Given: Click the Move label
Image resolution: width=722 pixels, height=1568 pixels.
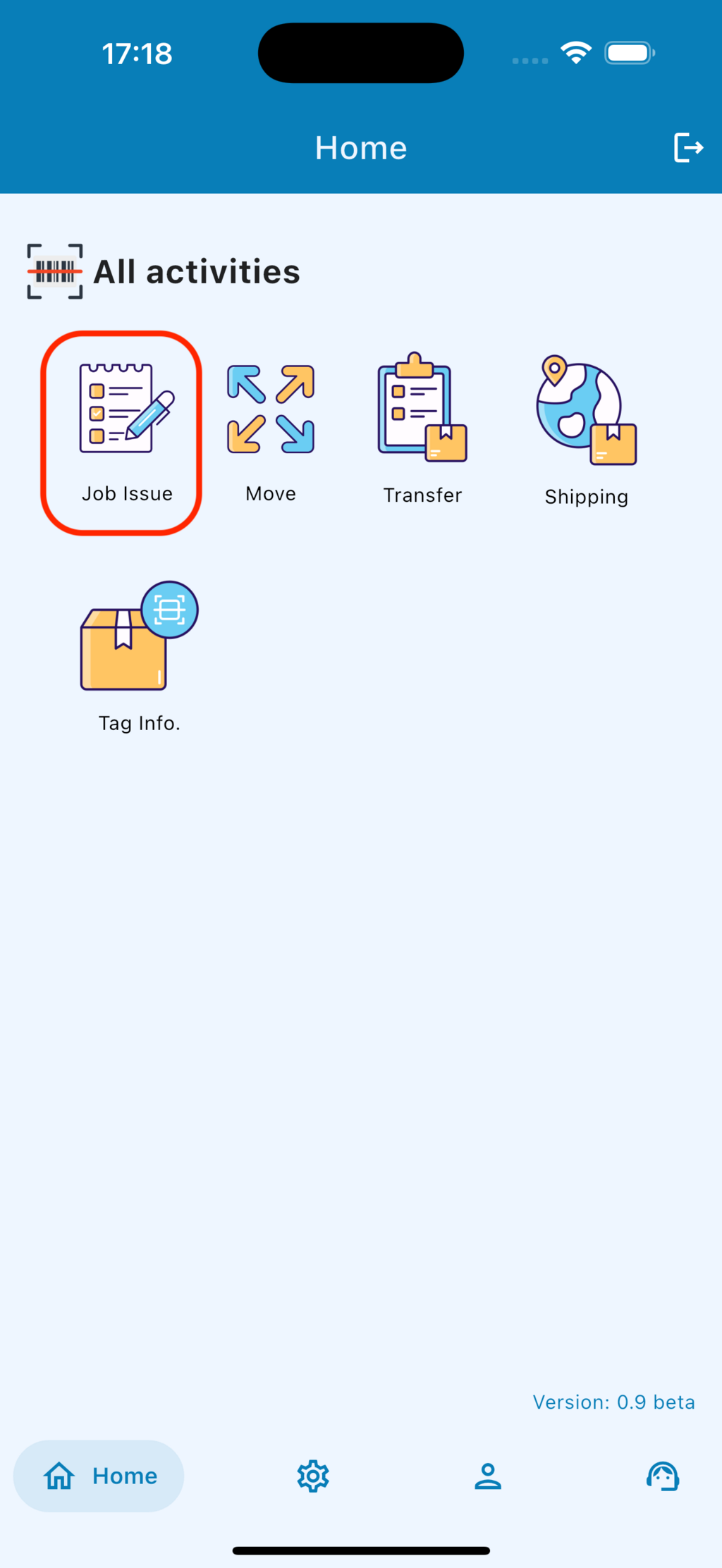Looking at the screenshot, I should [271, 493].
